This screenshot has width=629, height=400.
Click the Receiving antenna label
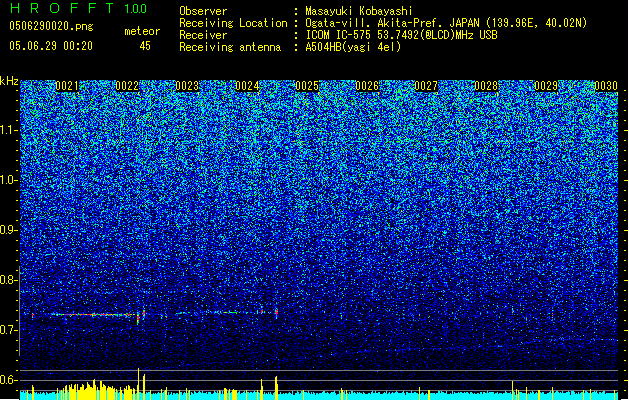pos(230,47)
